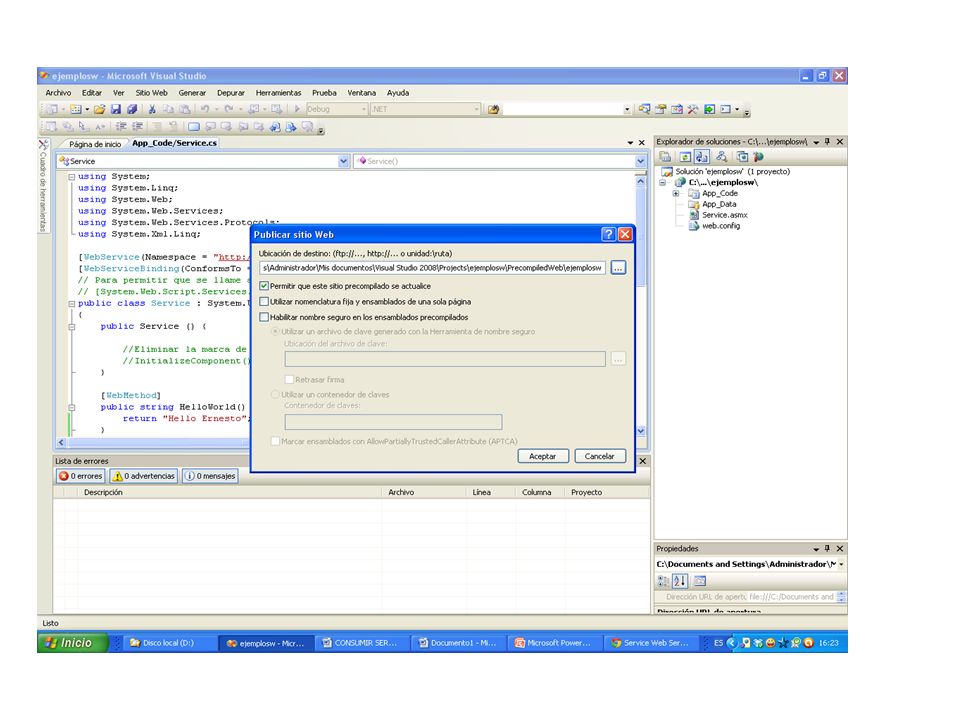This screenshot has height=720, width=960.
Task: Open Solution Explorer via main toolbar icon
Action: [644, 109]
